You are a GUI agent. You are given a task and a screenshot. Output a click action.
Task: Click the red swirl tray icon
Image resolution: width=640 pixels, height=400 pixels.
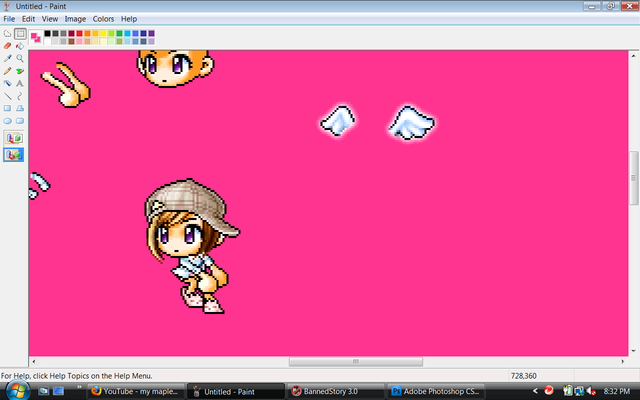[549, 391]
